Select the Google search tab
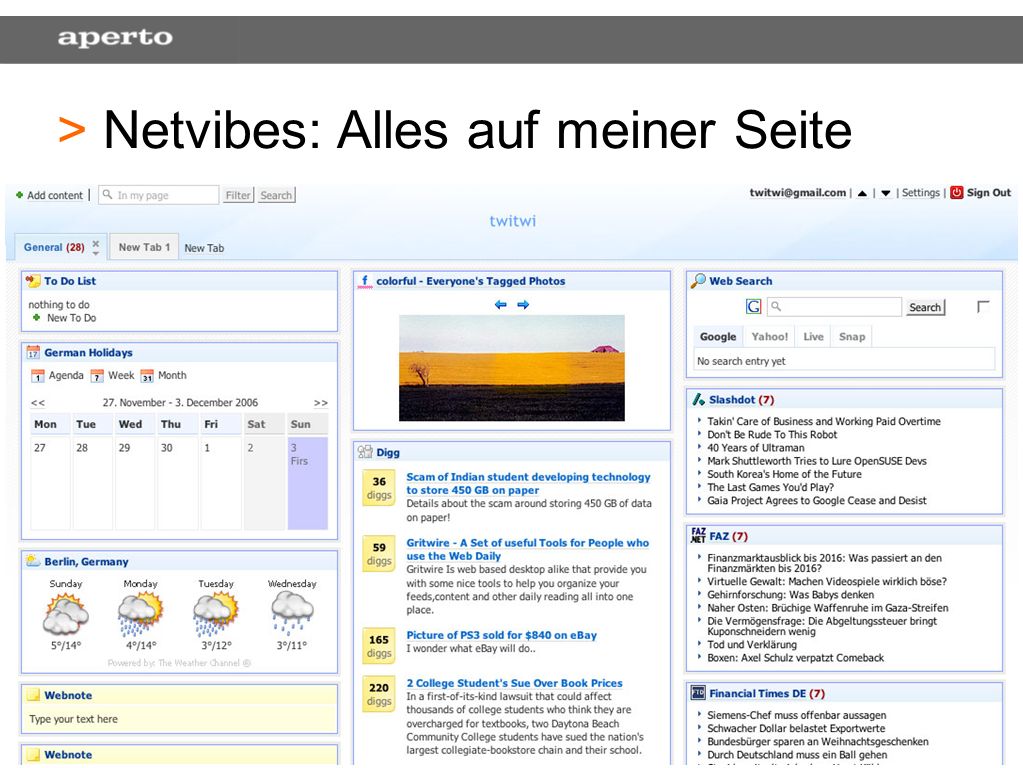Viewport: 1023px width, 768px height. [718, 337]
